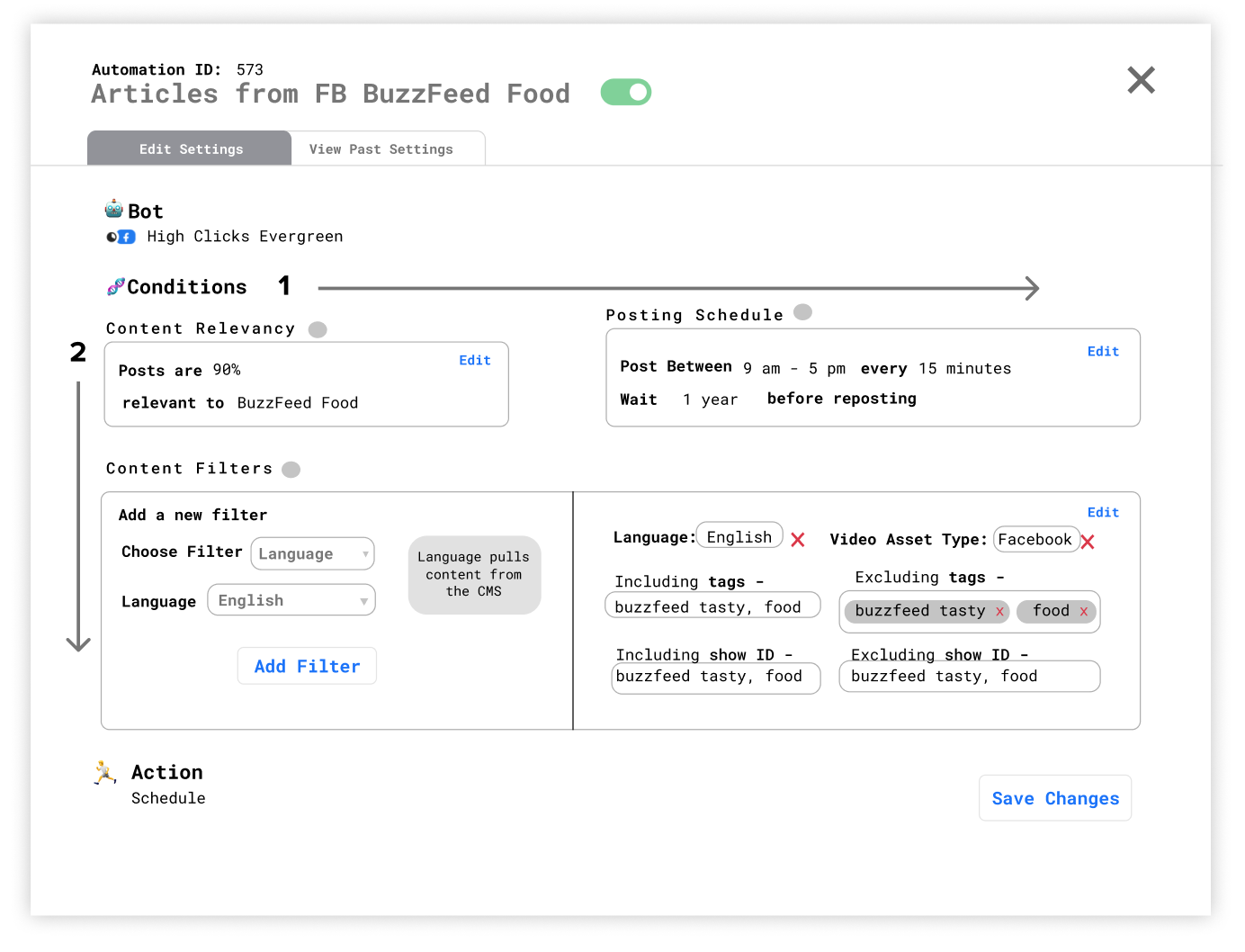
Task: Click the '5 pm' end time
Action: [x=827, y=368]
